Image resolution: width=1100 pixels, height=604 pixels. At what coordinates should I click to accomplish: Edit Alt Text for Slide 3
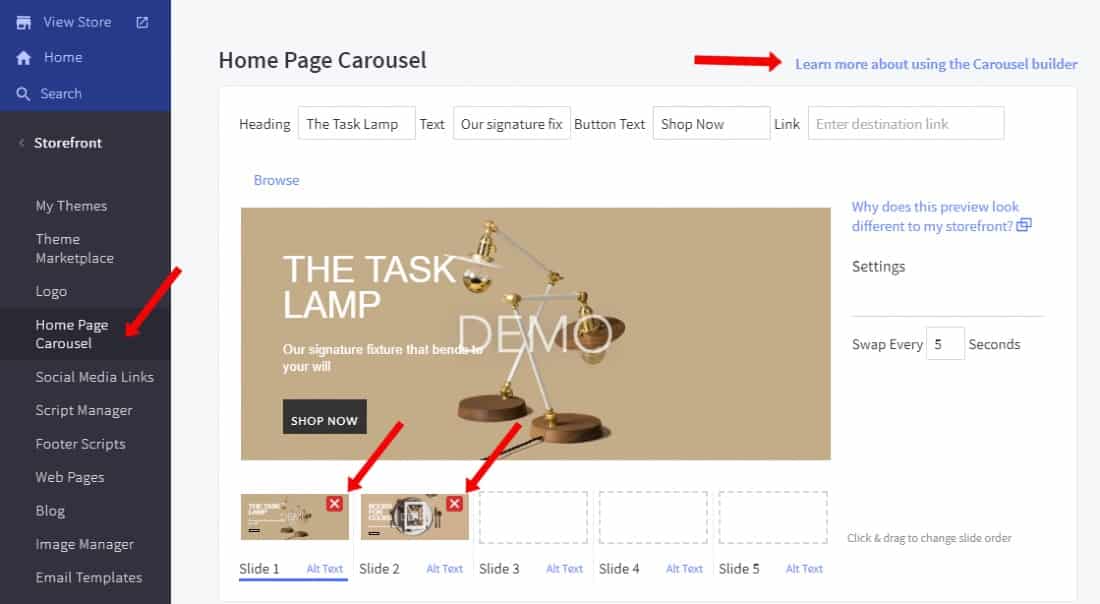[564, 567]
